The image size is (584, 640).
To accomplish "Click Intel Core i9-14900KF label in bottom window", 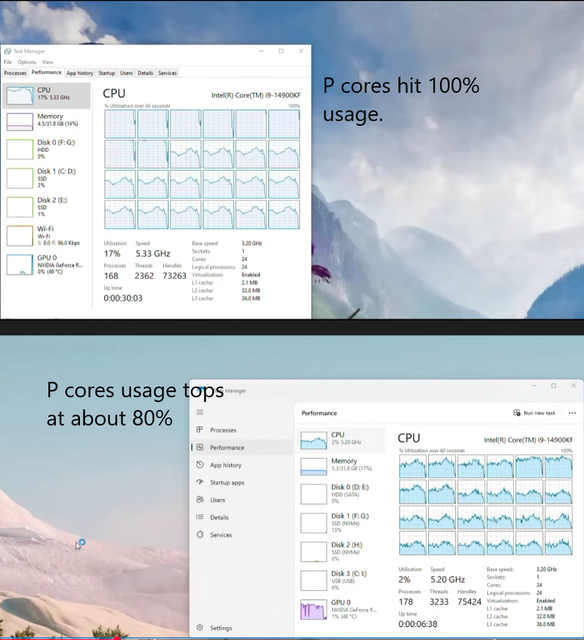I will (528, 440).
